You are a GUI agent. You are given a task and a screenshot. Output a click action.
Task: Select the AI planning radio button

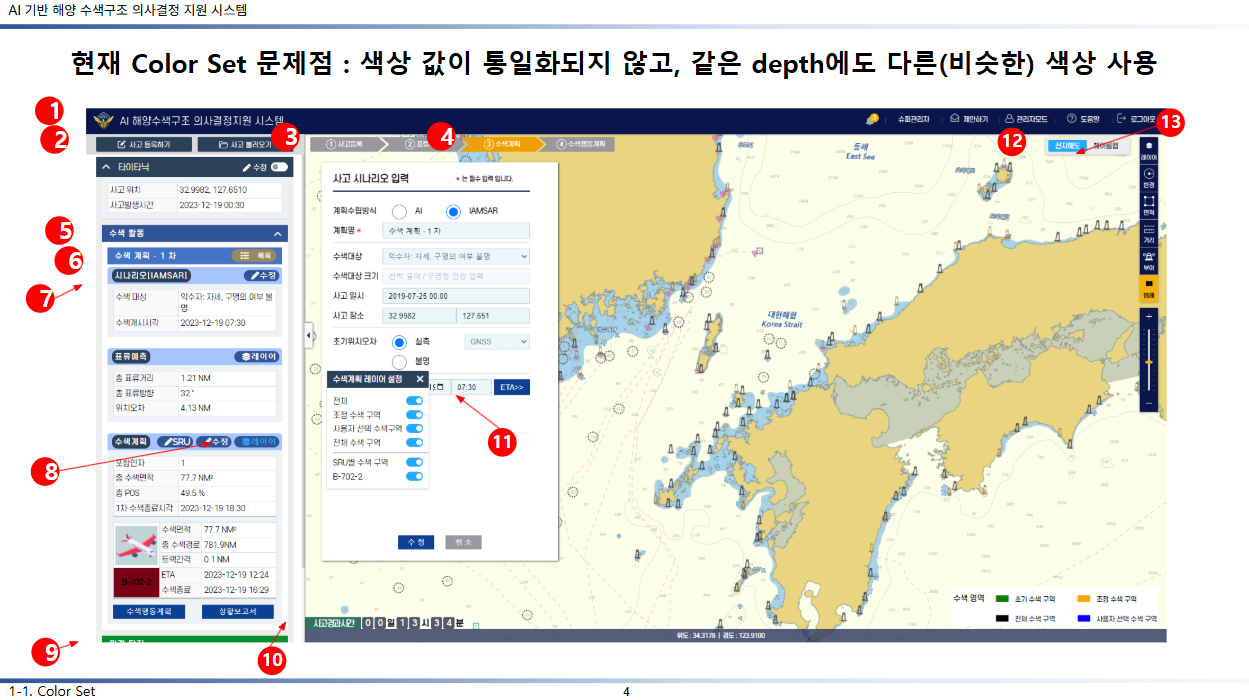(x=399, y=211)
